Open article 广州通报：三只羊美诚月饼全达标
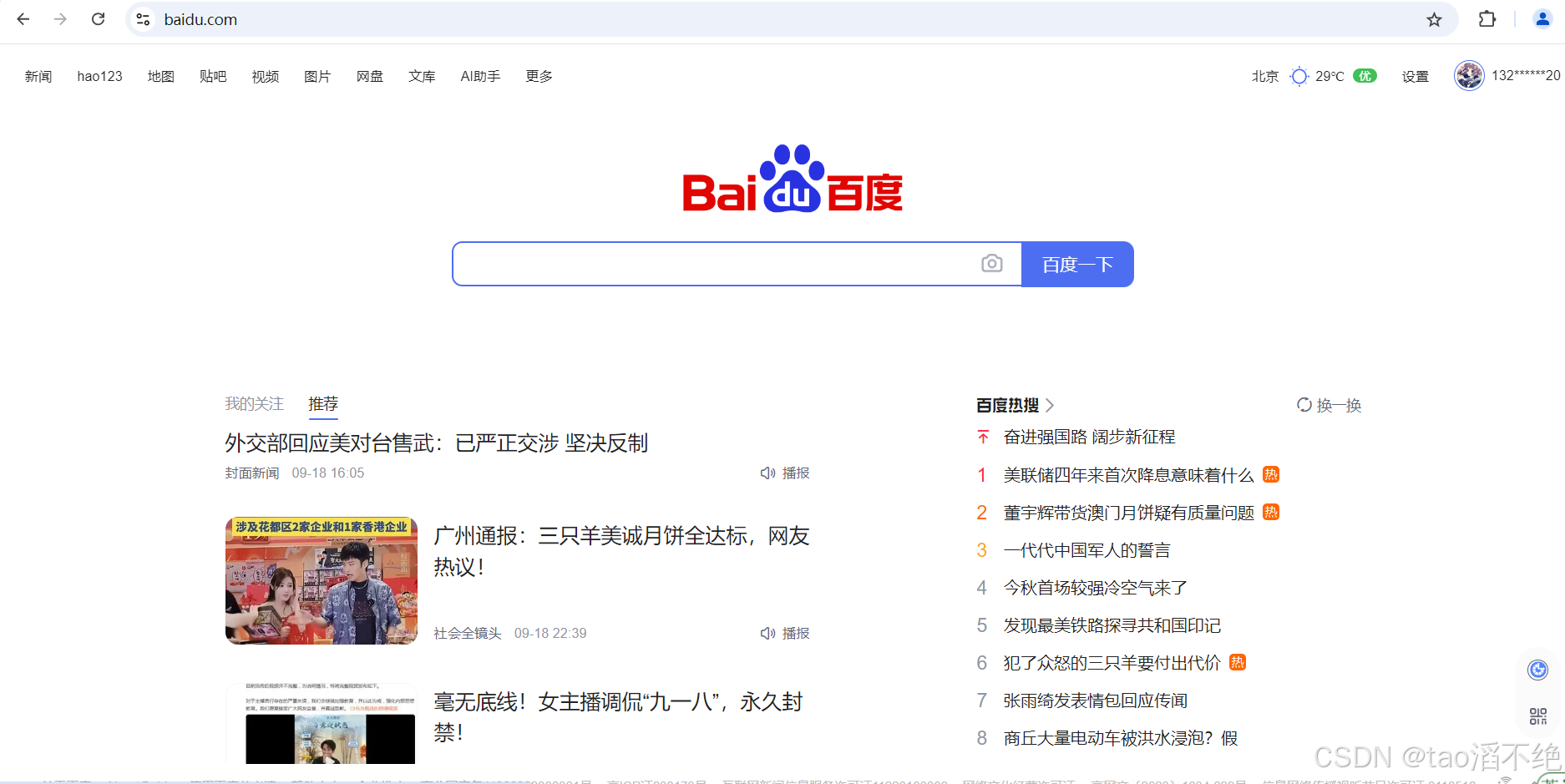Screen dimensions: 1565x784 pos(621,551)
